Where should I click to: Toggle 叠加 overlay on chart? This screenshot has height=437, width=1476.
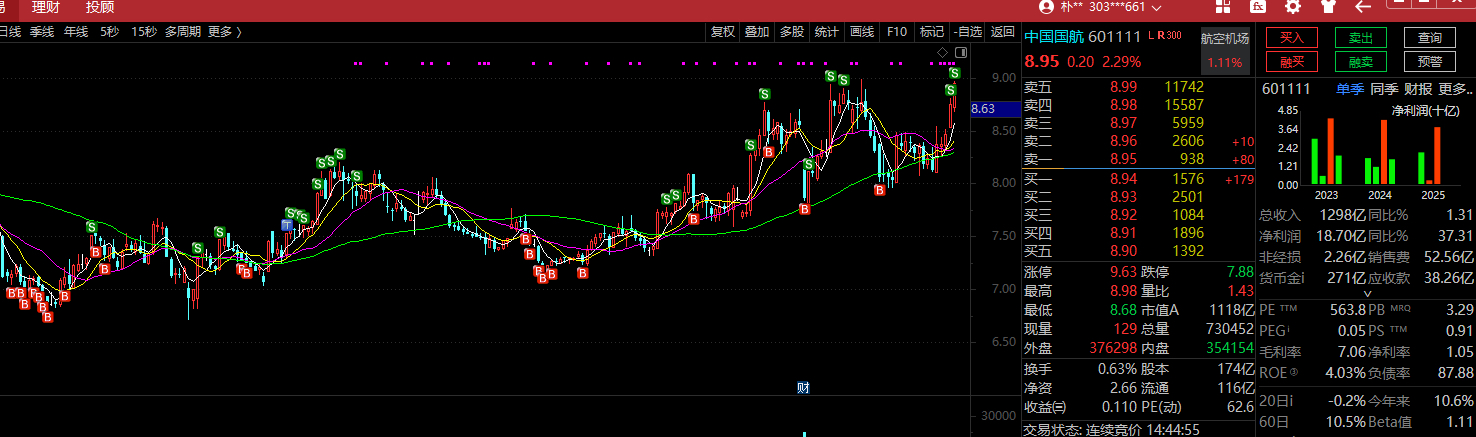[x=757, y=32]
